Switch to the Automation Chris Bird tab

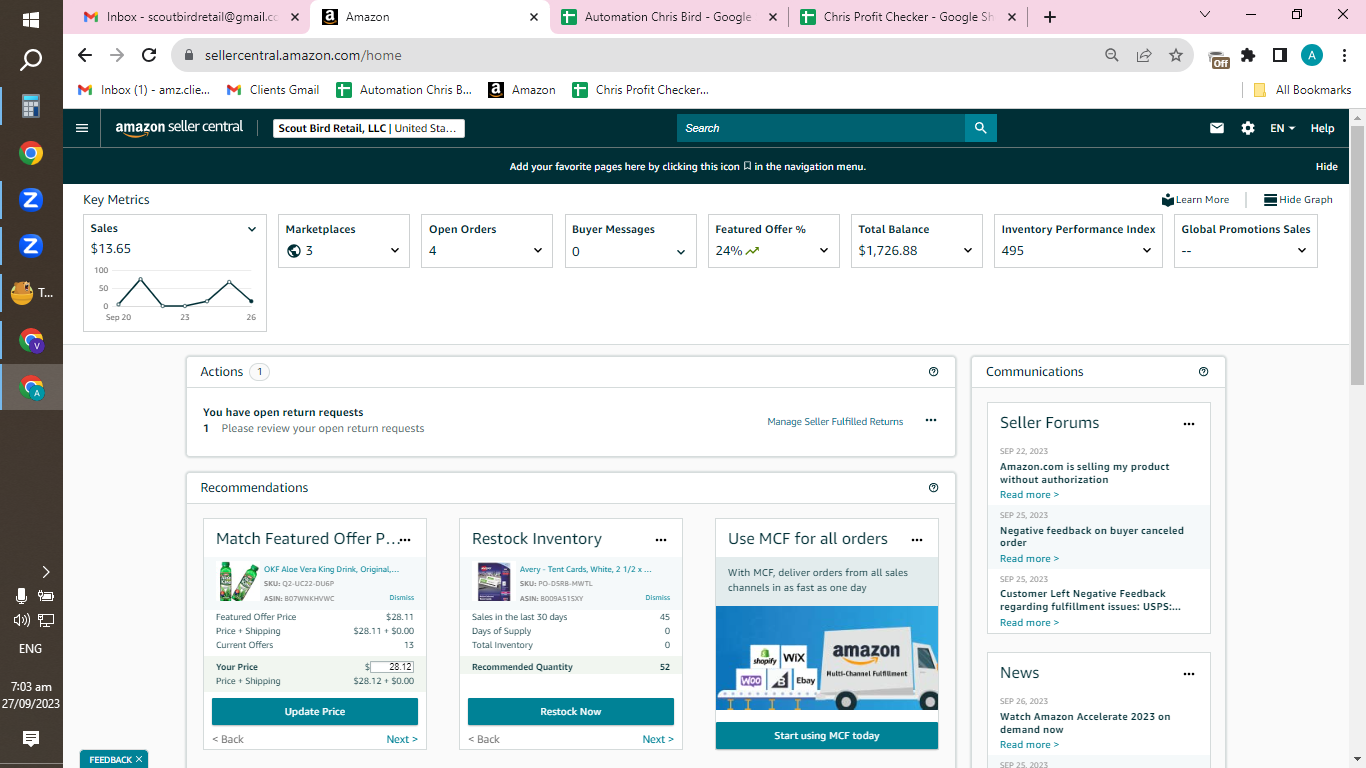point(667,17)
